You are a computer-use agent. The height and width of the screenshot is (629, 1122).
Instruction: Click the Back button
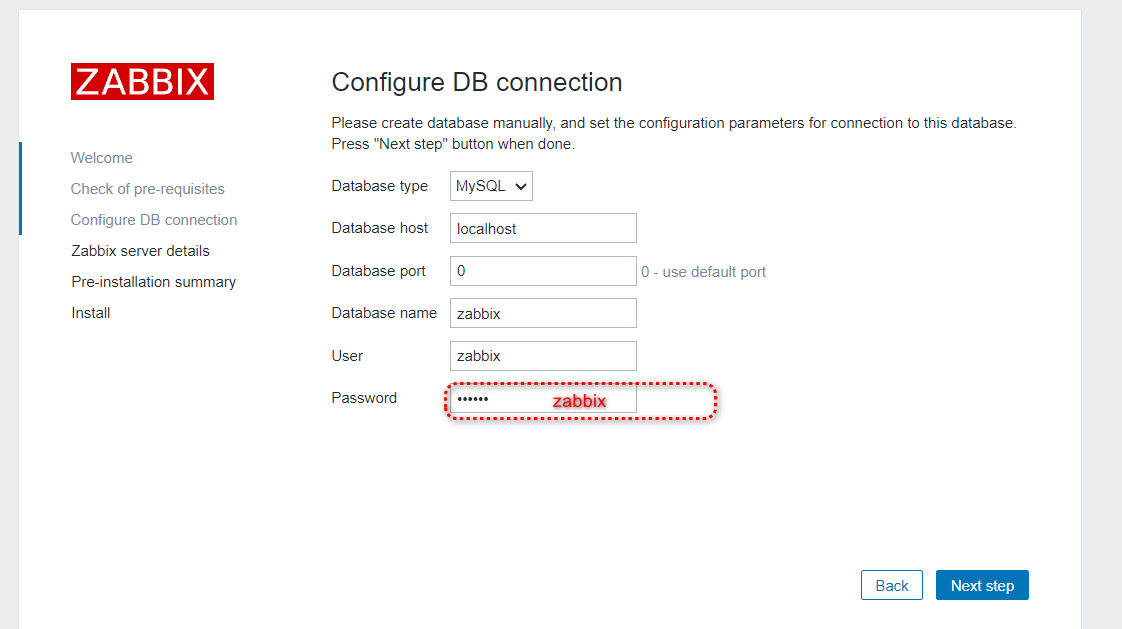coord(891,585)
